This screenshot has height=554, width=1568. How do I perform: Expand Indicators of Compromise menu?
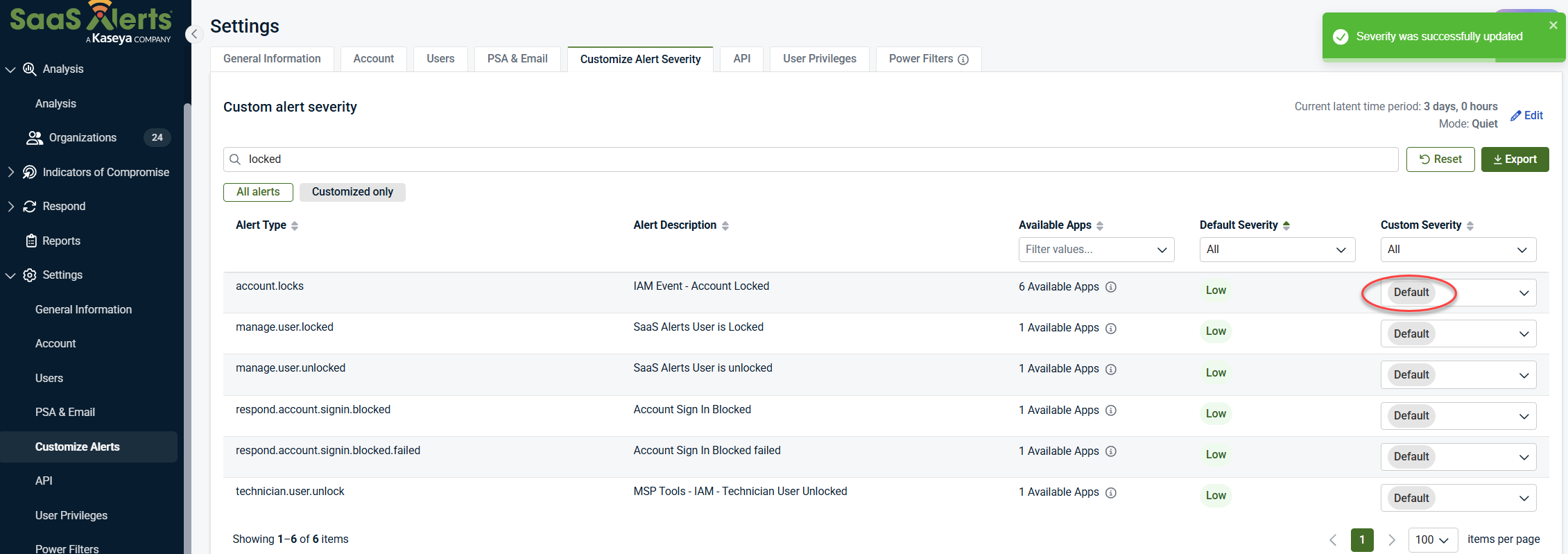coord(11,172)
